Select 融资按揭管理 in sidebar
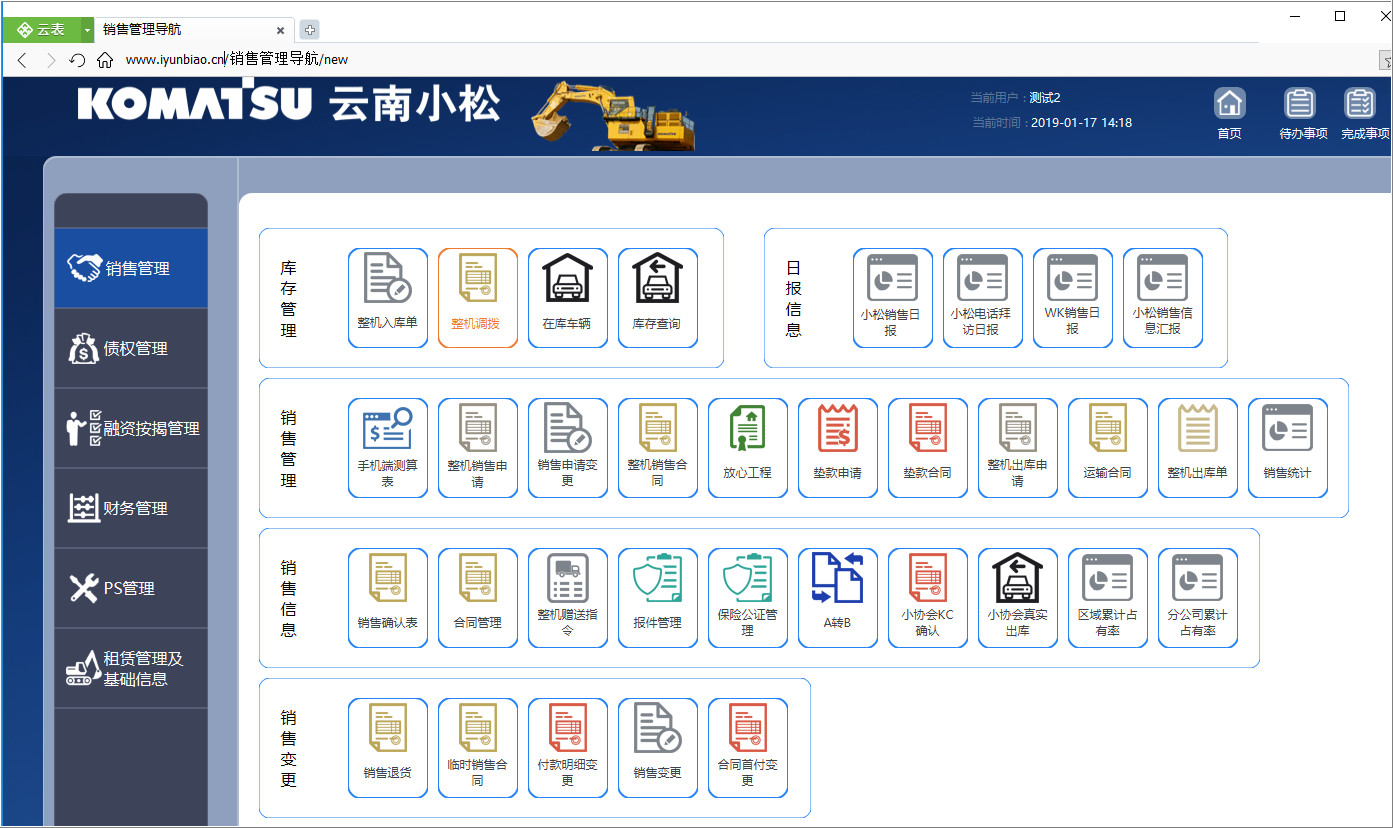Viewport: 1393px width, 828px height. [x=131, y=428]
